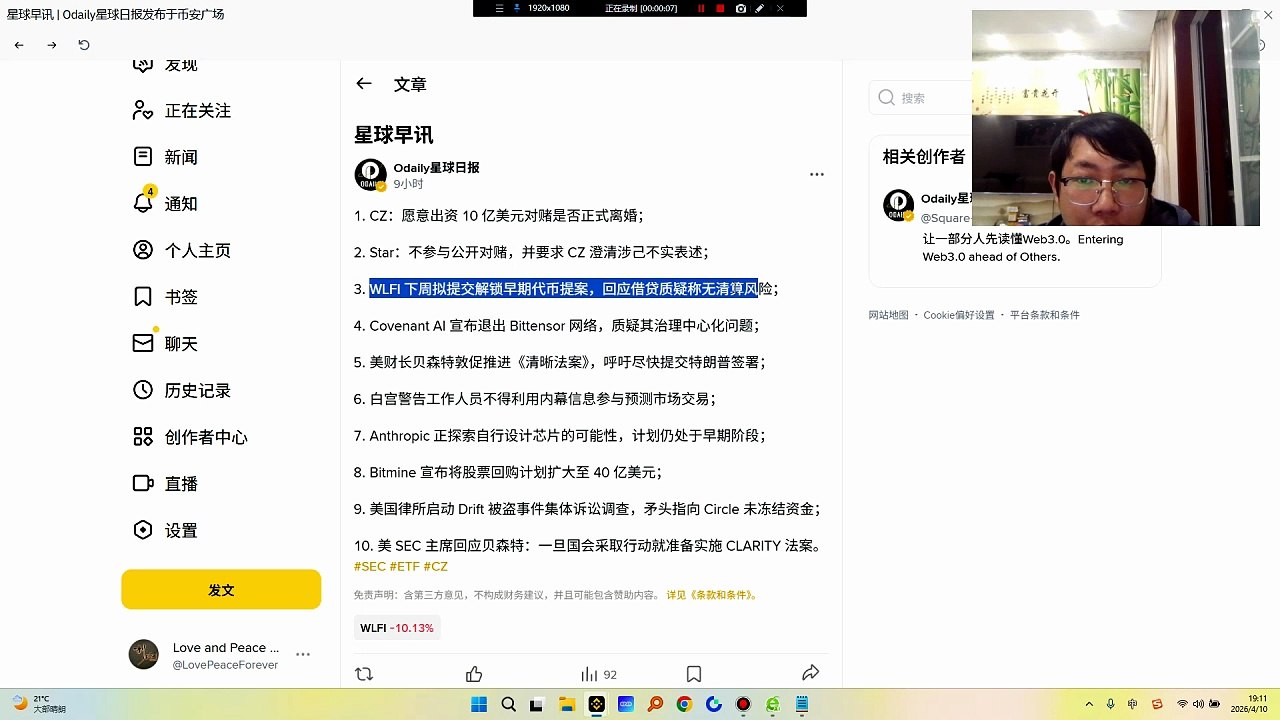Open the article's three-dot more menu
The height and width of the screenshot is (720, 1280).
click(x=817, y=174)
